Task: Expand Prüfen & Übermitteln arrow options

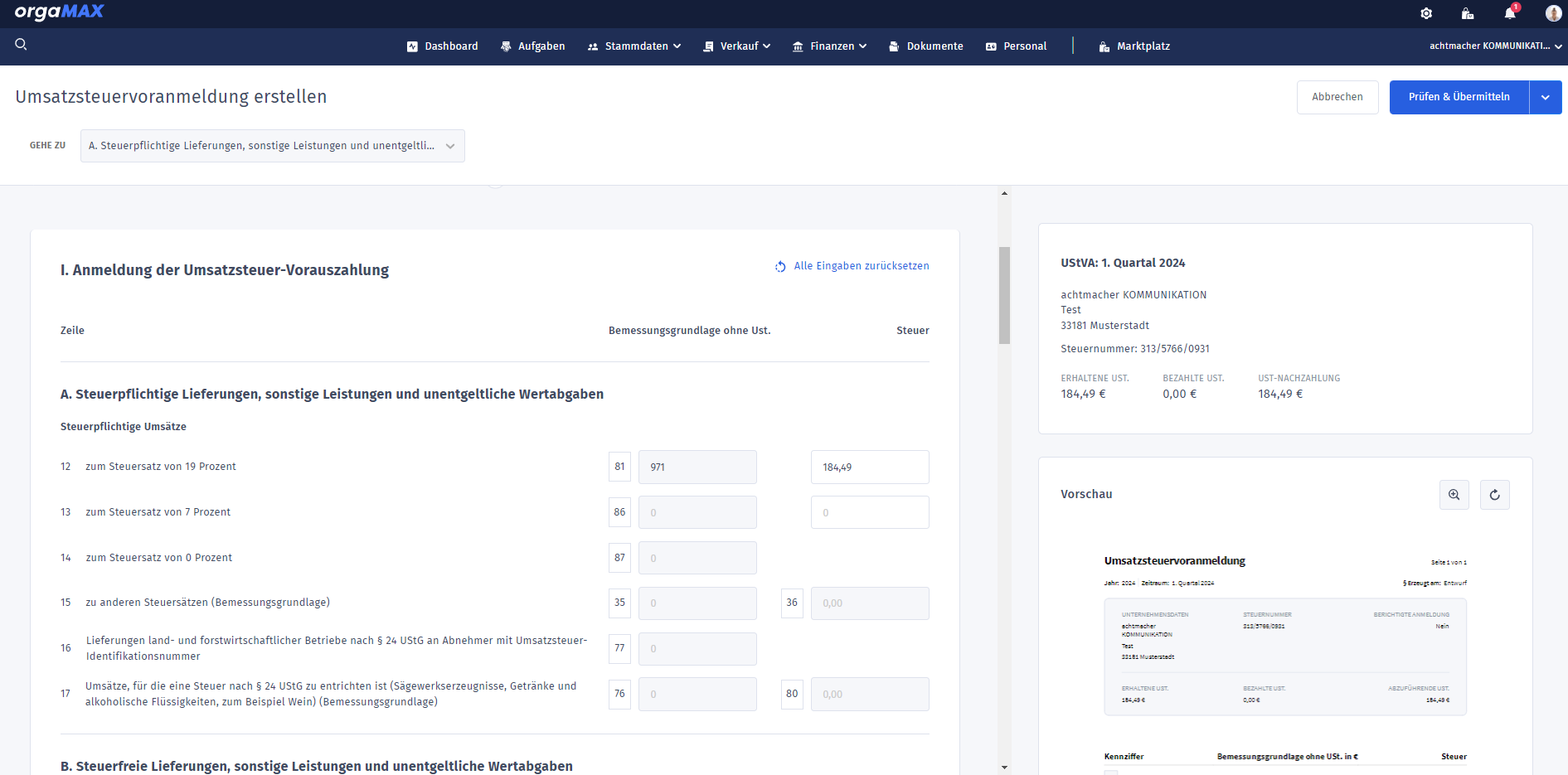Action: click(x=1545, y=97)
